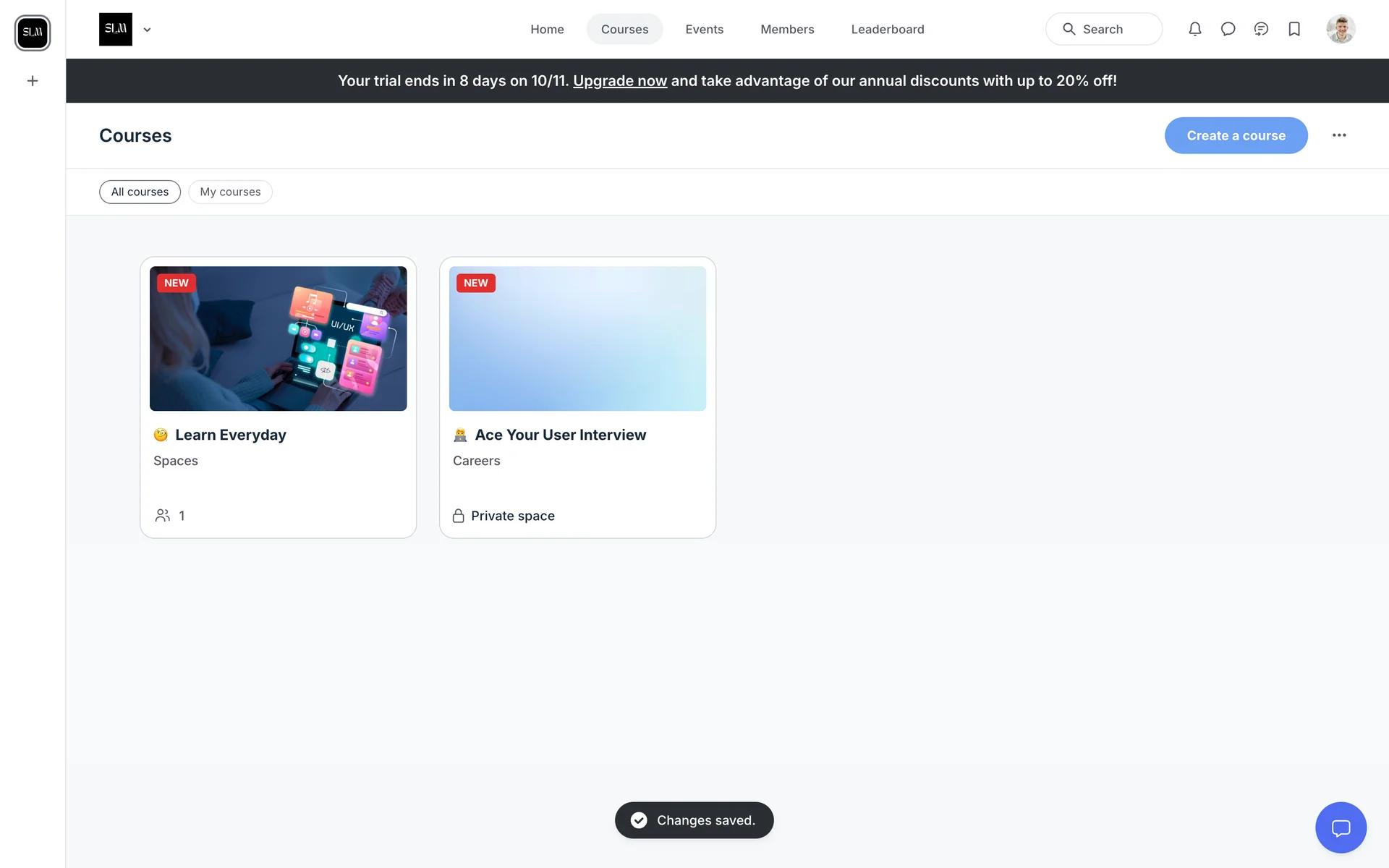1389x868 pixels.
Task: Open the three-dot more options menu
Action: [x=1339, y=135]
